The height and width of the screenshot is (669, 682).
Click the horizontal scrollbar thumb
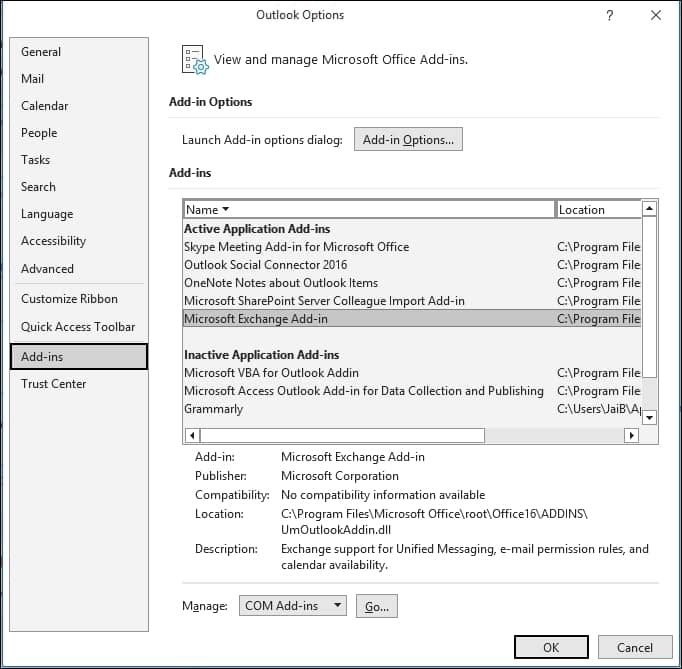342,435
